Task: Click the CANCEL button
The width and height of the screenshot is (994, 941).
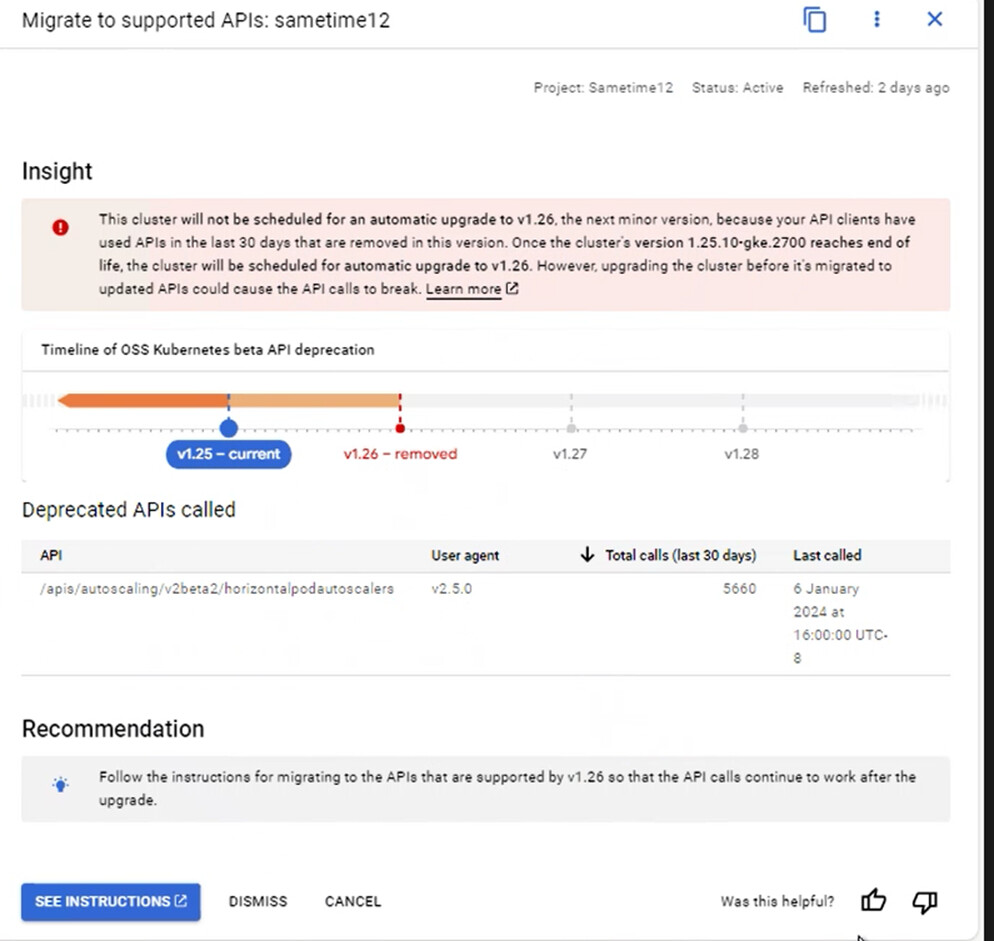Action: (x=353, y=902)
